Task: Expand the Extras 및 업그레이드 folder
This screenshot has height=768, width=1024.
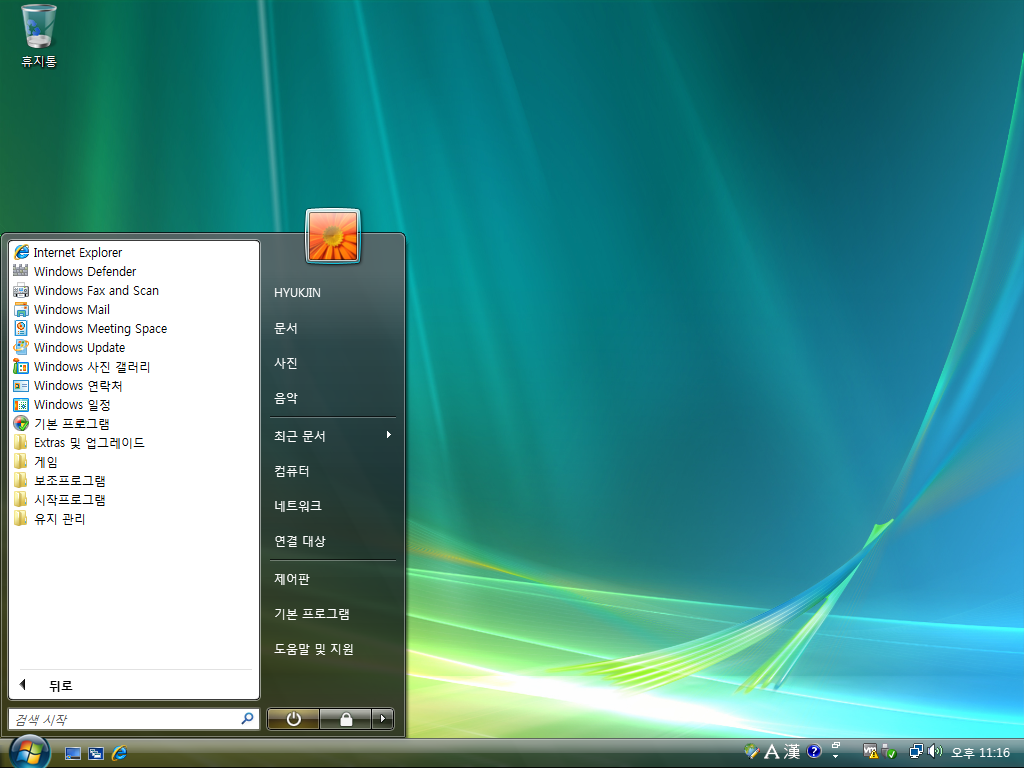Action: point(134,442)
